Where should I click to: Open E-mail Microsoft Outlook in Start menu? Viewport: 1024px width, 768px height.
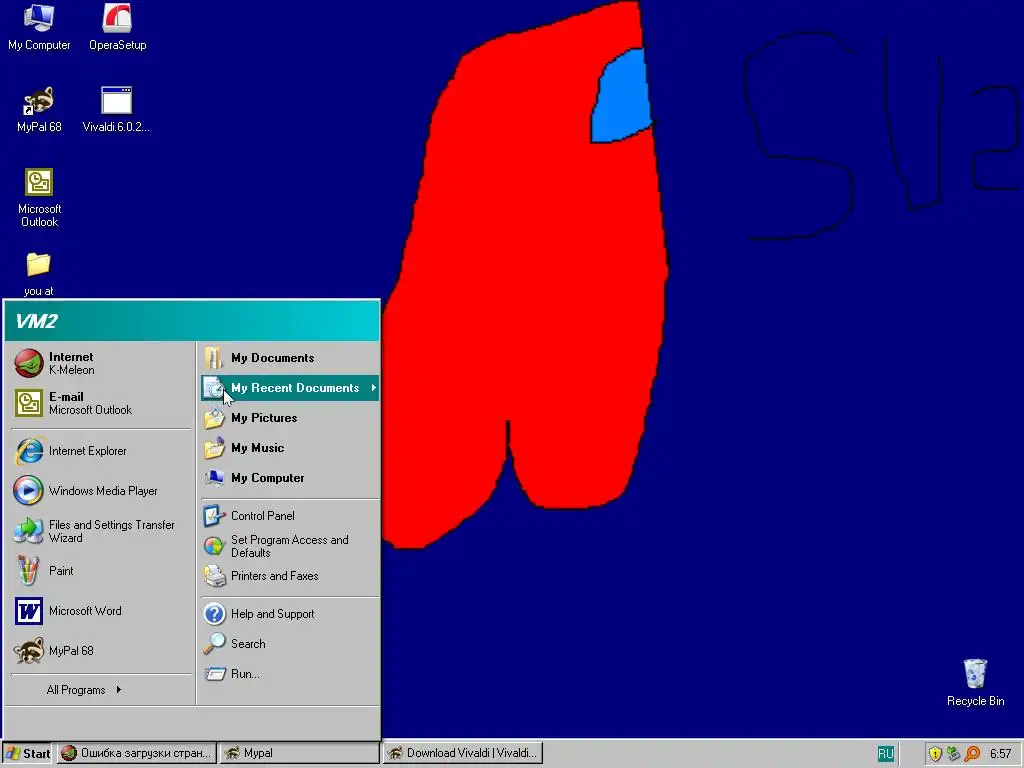point(101,403)
